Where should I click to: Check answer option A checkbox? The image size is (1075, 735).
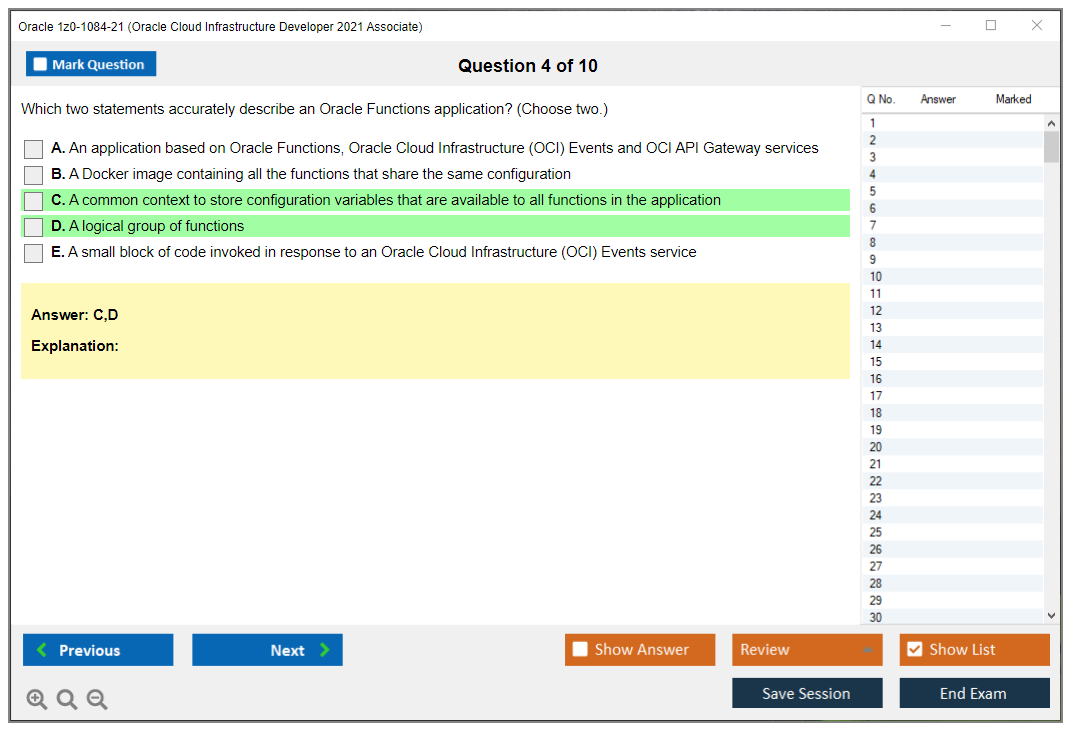point(32,148)
